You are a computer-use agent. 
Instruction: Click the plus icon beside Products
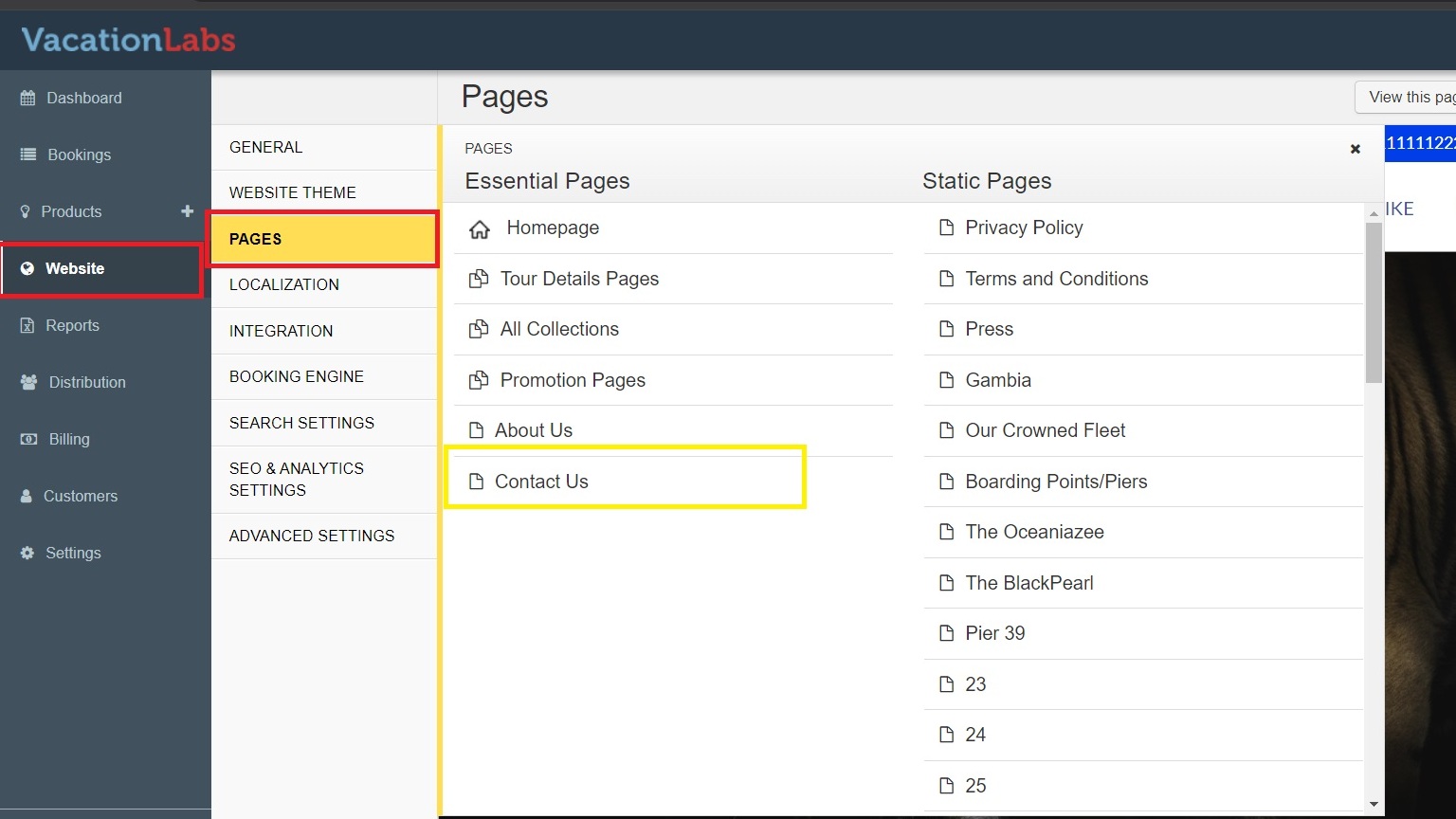(187, 211)
